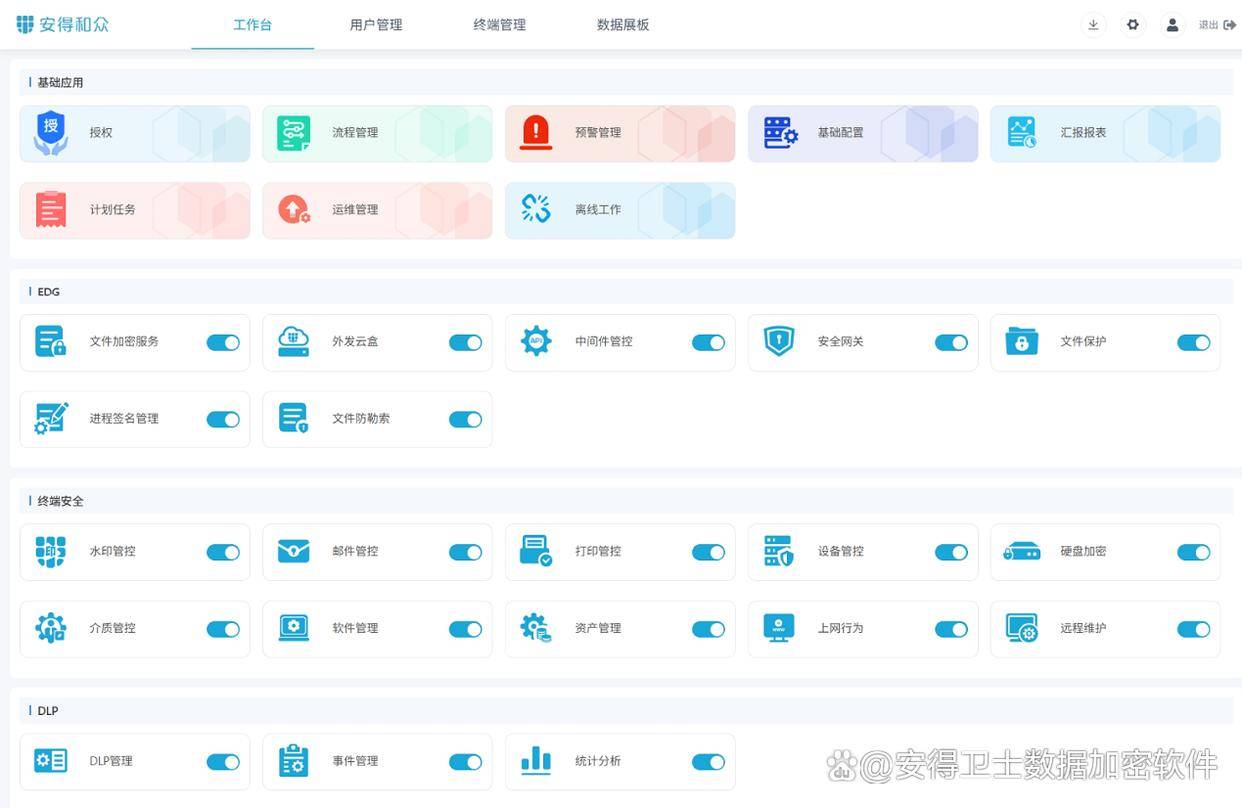Click the 邮件管控 envelope icon
Screen dimensions: 1242x808
pos(293,551)
